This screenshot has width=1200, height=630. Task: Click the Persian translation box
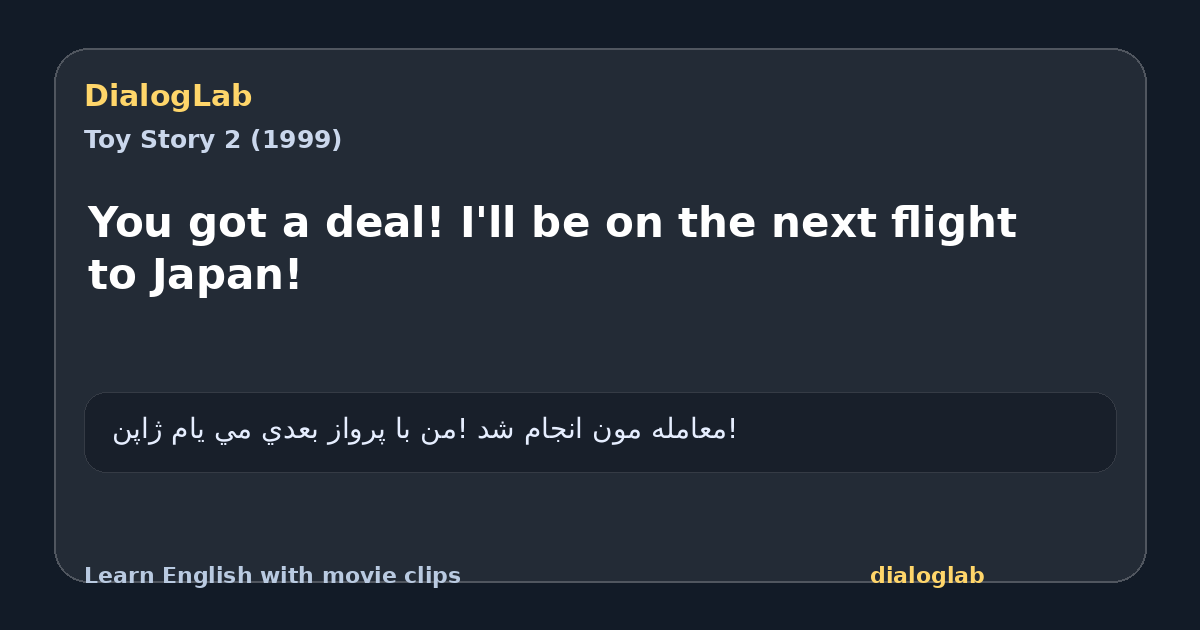coord(600,432)
